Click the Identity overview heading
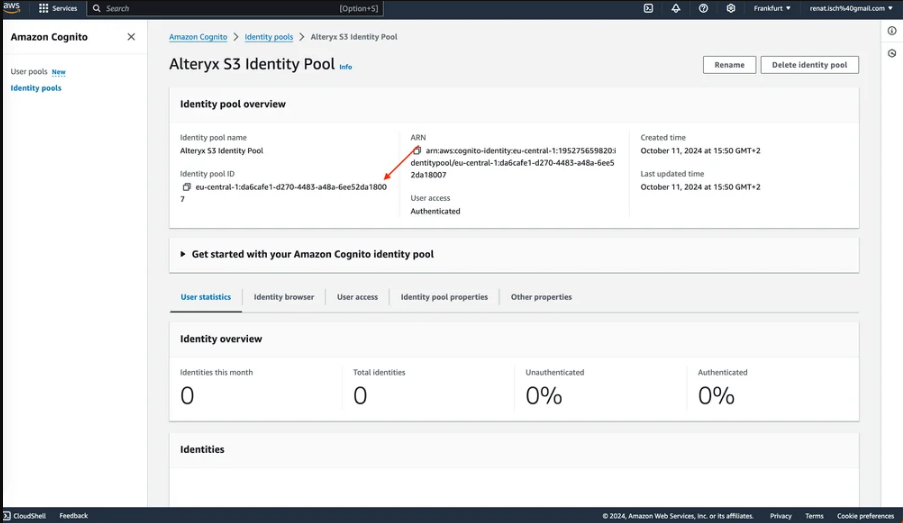The width and height of the screenshot is (903, 523). click(221, 339)
